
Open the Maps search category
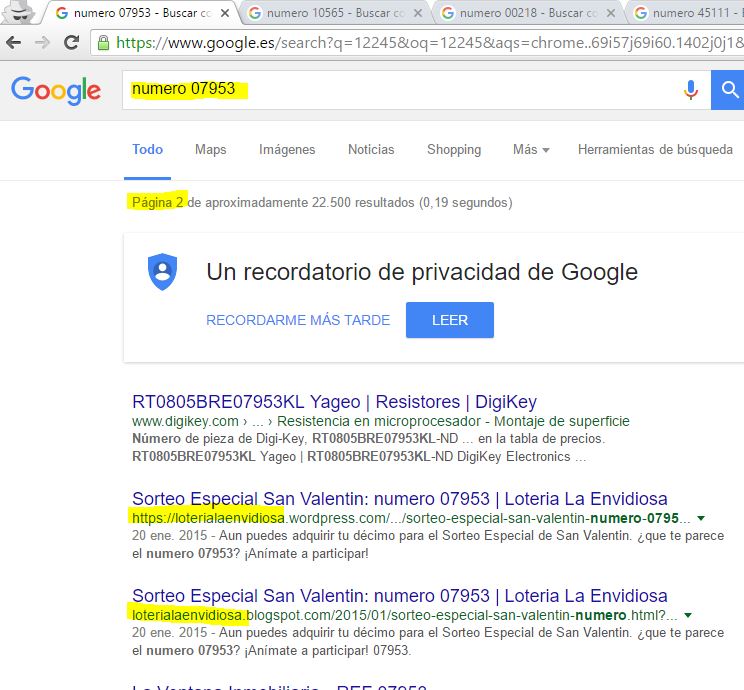[x=211, y=149]
